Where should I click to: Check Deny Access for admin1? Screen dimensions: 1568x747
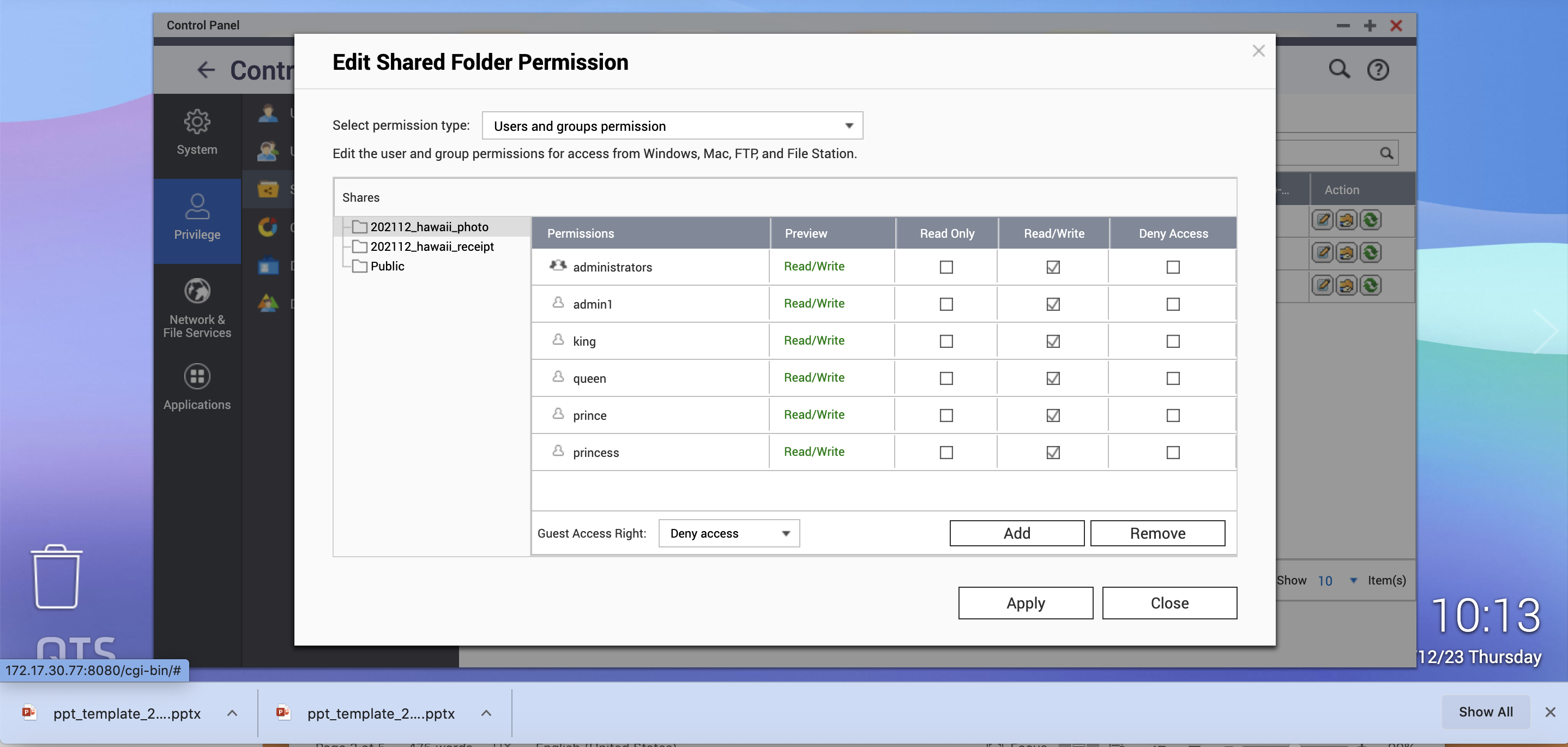(1173, 304)
